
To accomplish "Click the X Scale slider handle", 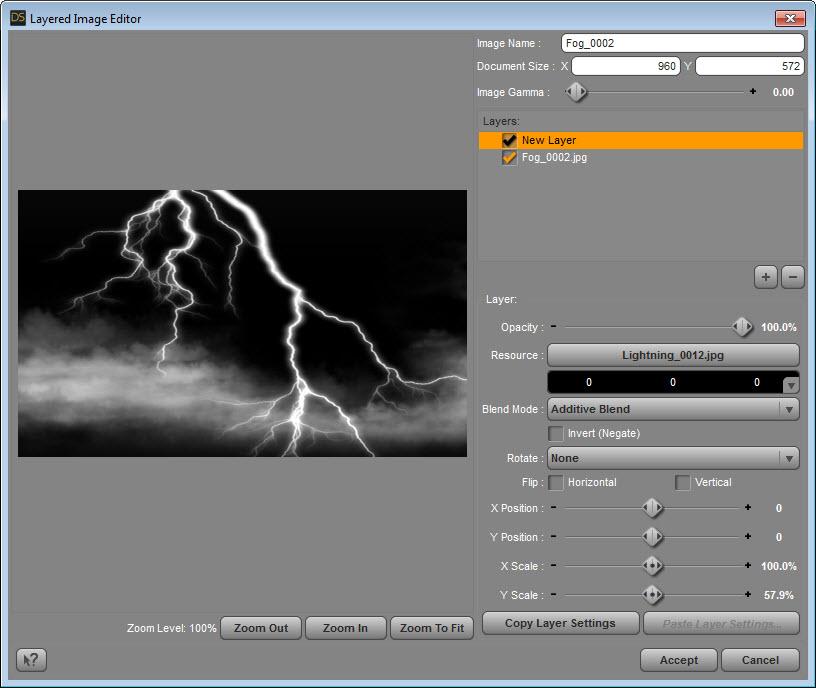I will click(x=652, y=566).
